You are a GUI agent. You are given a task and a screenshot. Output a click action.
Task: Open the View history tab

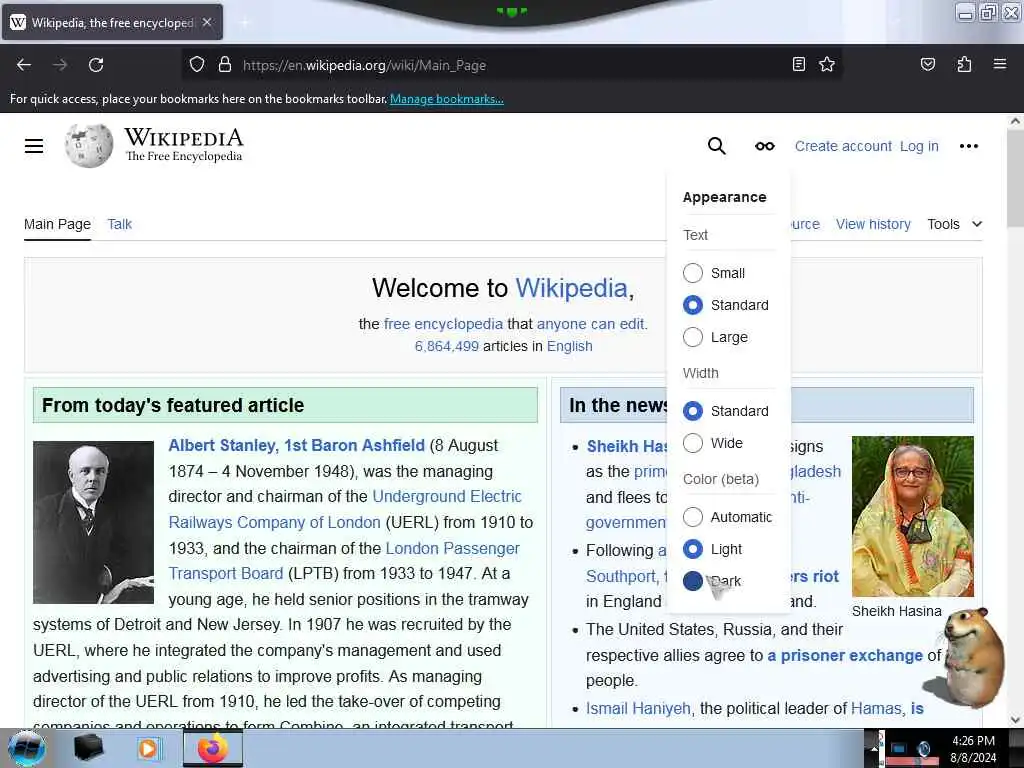873,224
